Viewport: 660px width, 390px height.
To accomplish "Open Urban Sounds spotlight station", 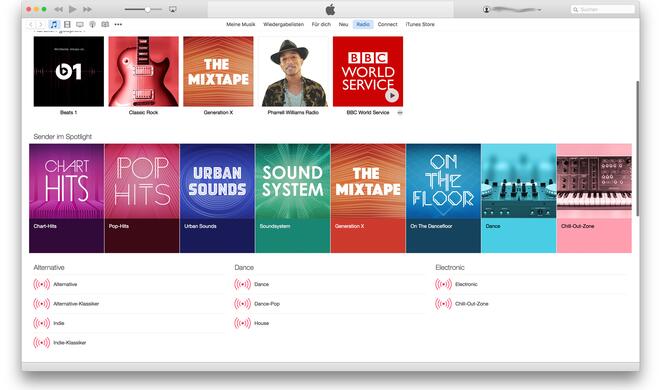I will click(x=217, y=198).
